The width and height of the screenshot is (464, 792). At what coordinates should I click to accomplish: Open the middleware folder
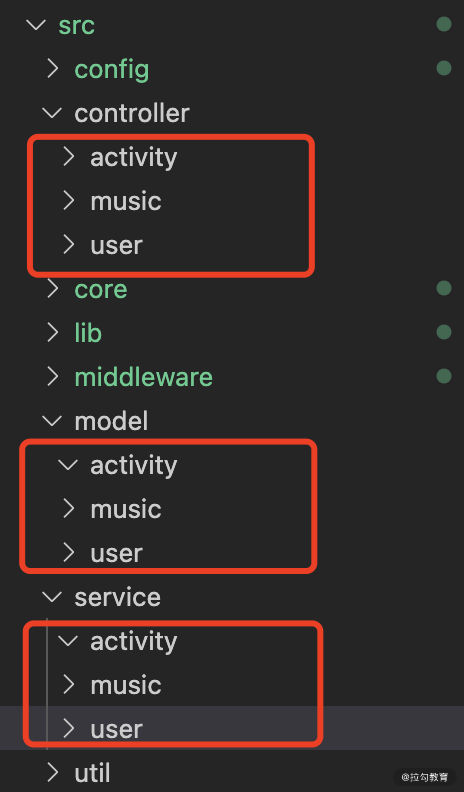[x=143, y=377]
